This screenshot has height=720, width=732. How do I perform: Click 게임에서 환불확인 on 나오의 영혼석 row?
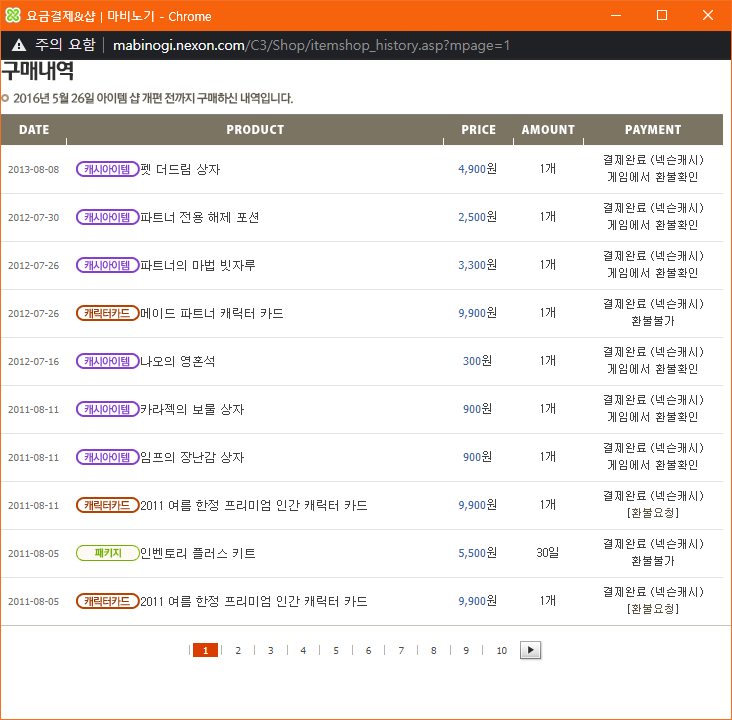[653, 369]
